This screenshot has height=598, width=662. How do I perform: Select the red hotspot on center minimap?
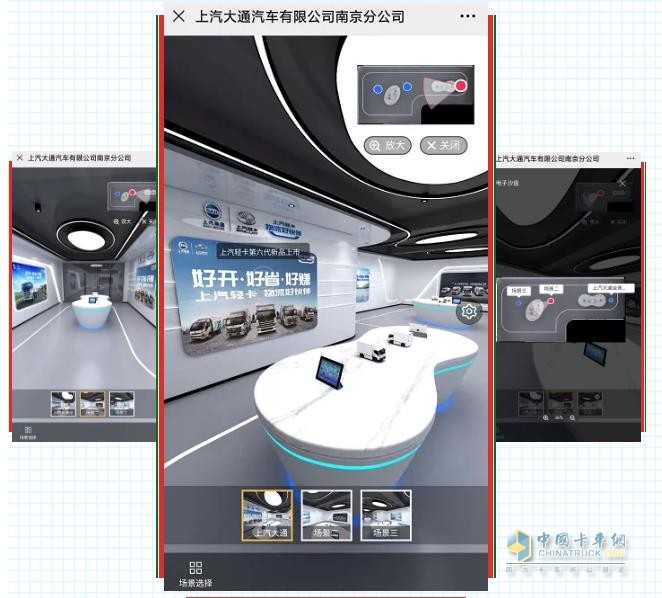[x=461, y=86]
